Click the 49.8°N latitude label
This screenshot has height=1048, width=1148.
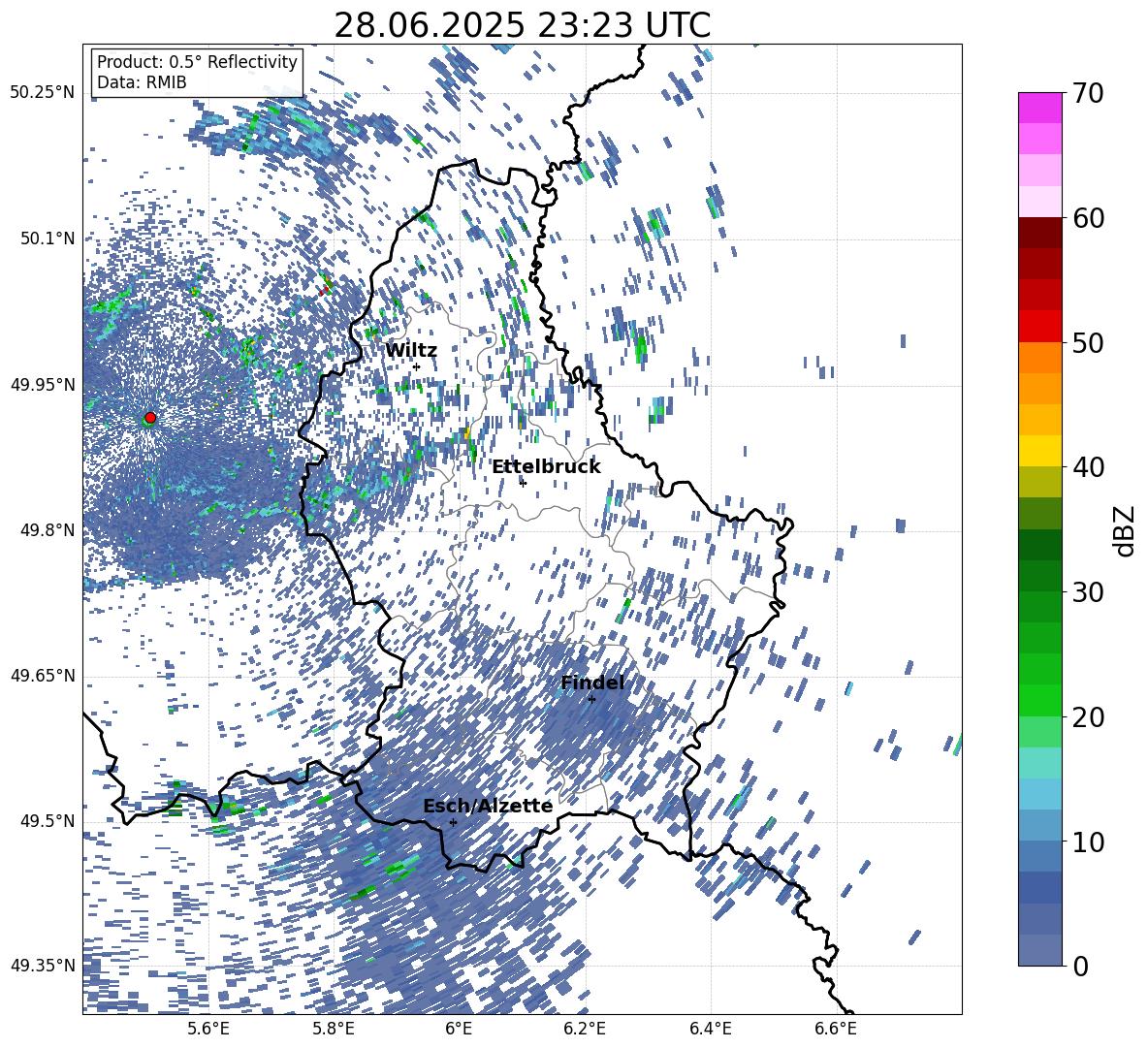click(47, 530)
